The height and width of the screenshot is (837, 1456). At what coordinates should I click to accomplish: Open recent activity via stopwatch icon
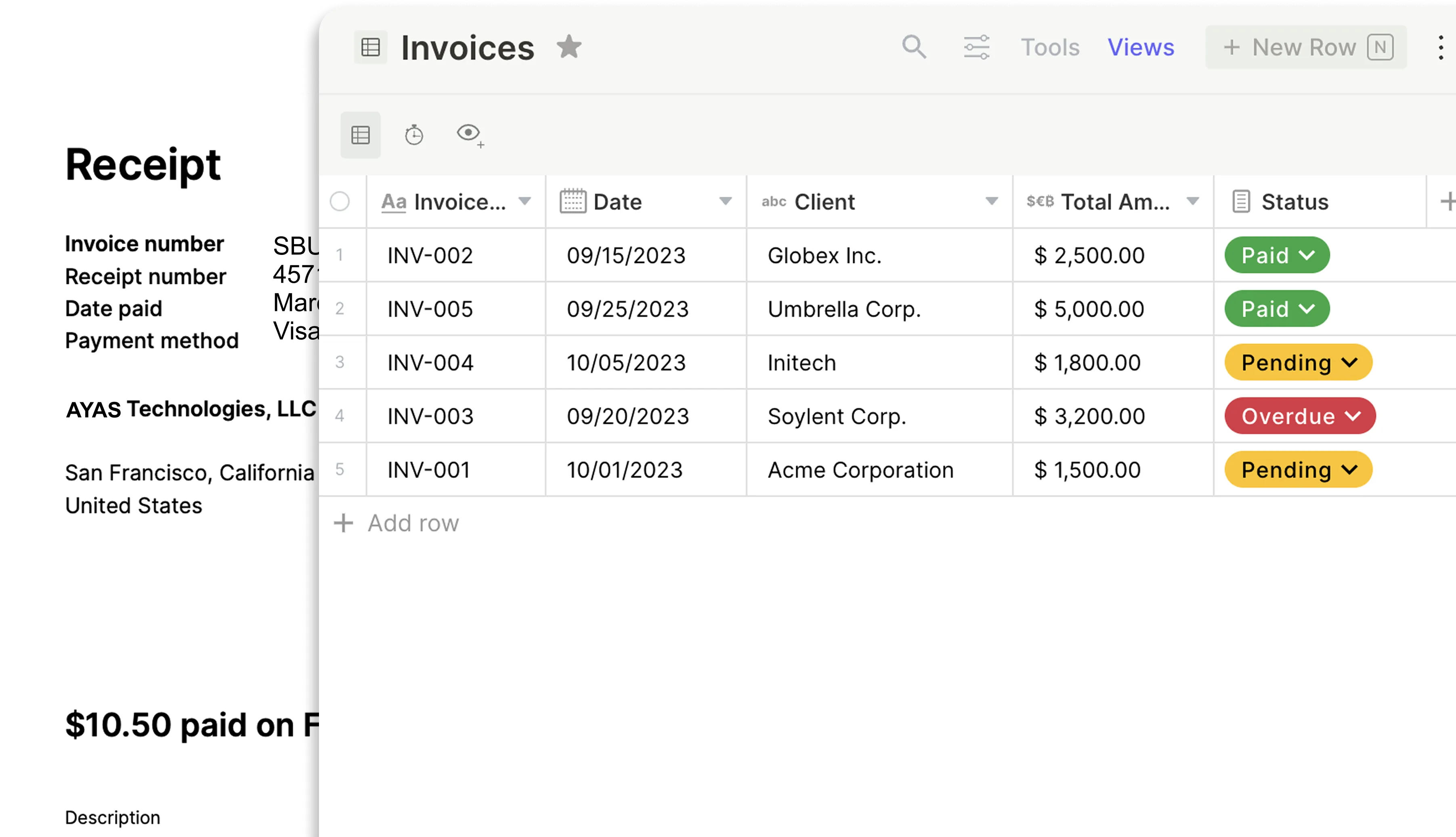[413, 135]
